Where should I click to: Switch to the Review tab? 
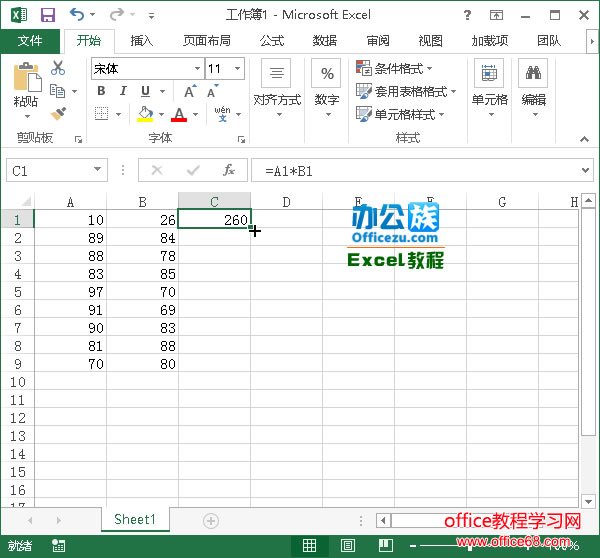click(x=378, y=41)
